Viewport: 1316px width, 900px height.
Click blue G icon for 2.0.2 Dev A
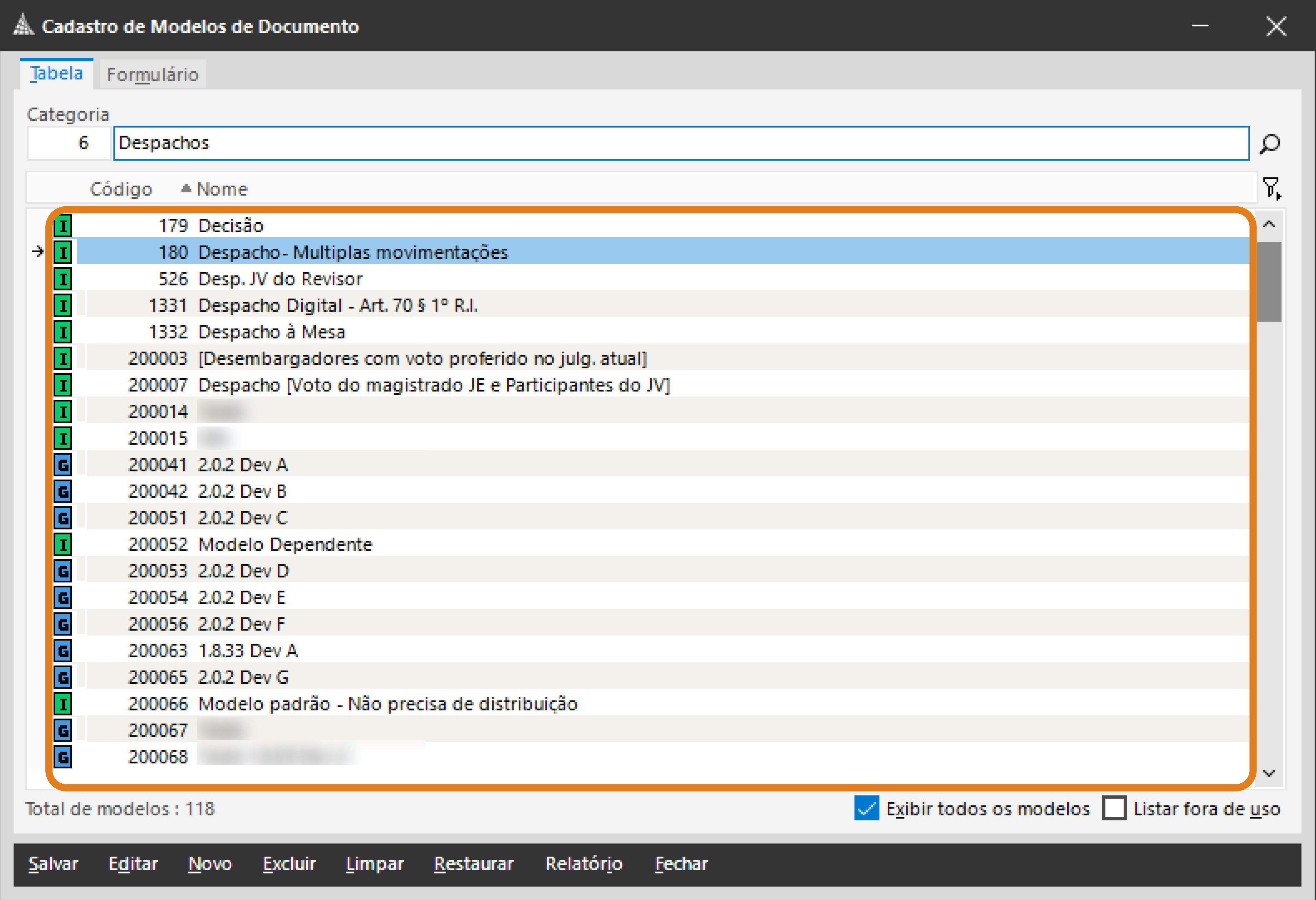pyautogui.click(x=63, y=465)
